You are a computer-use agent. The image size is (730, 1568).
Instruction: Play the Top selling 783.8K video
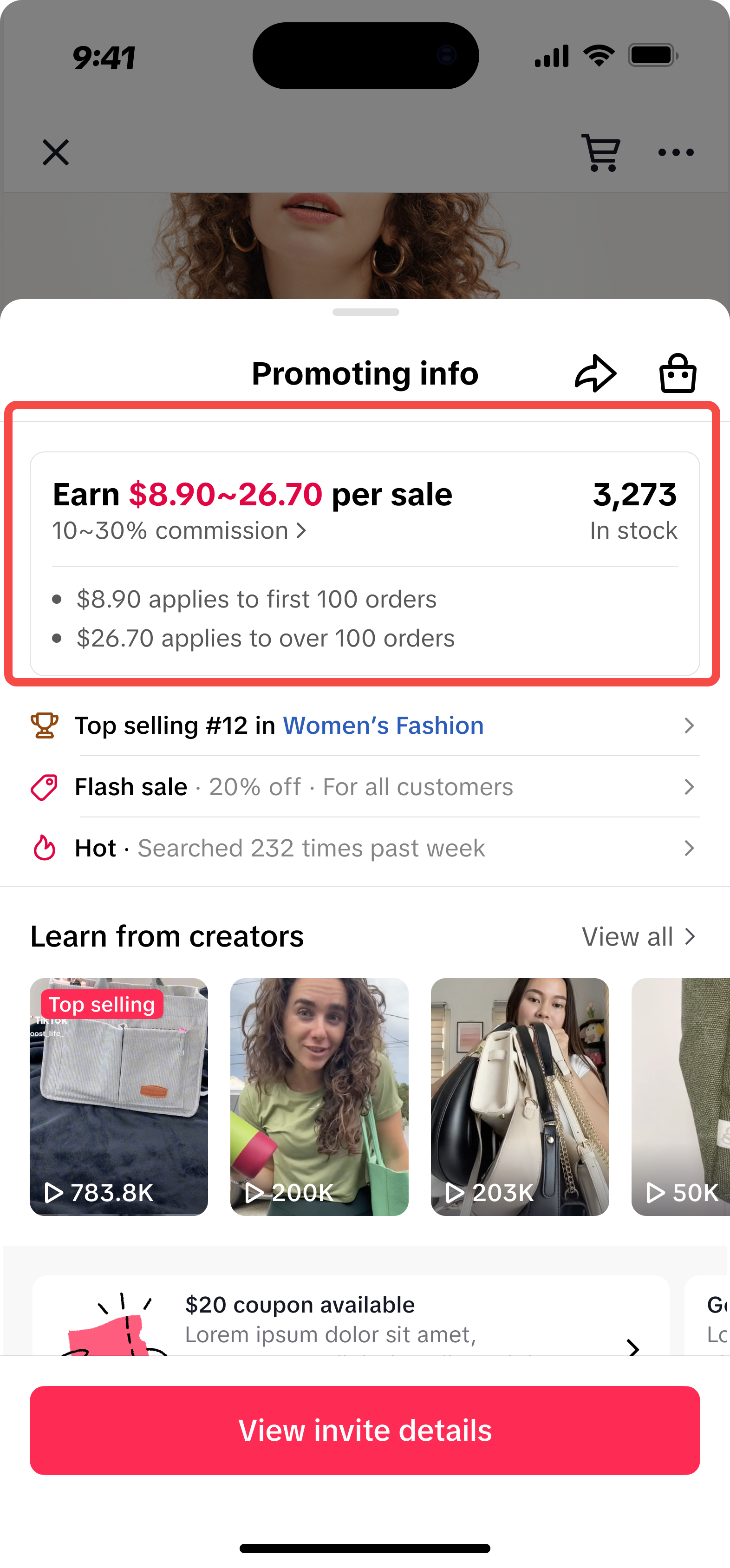[x=119, y=1097]
